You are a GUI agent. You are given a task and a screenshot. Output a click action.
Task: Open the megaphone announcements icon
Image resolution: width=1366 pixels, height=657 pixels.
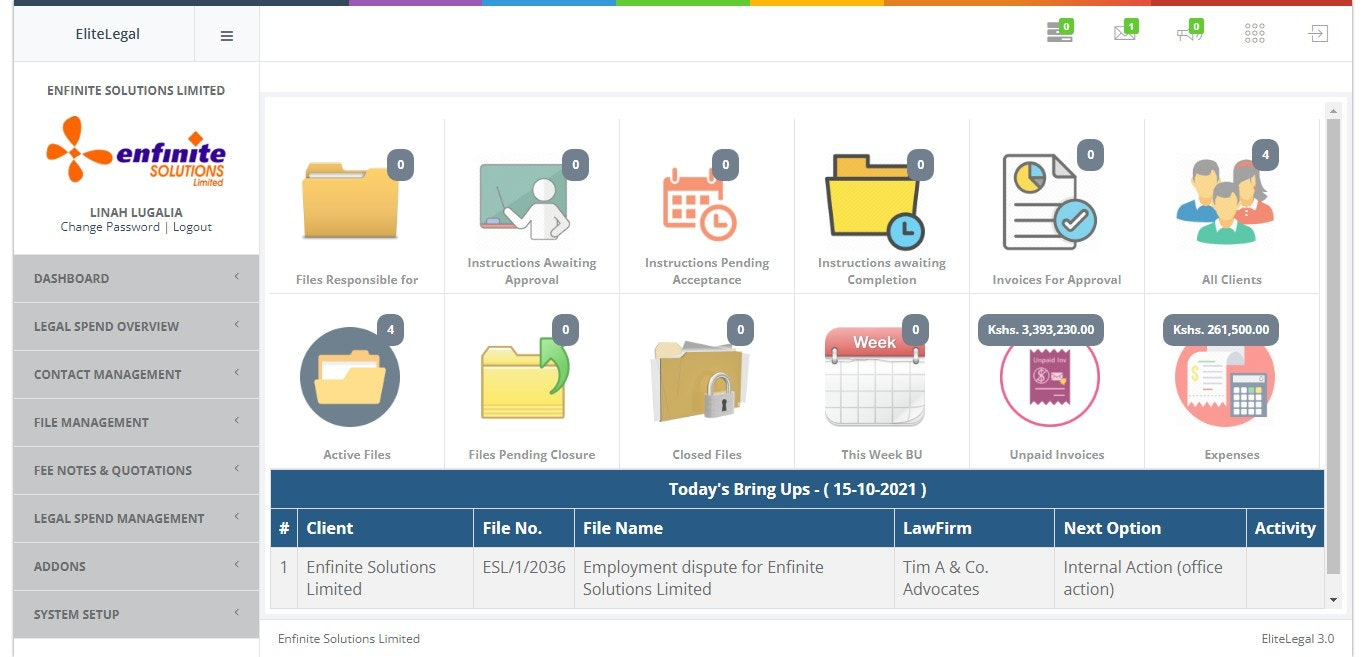1189,33
